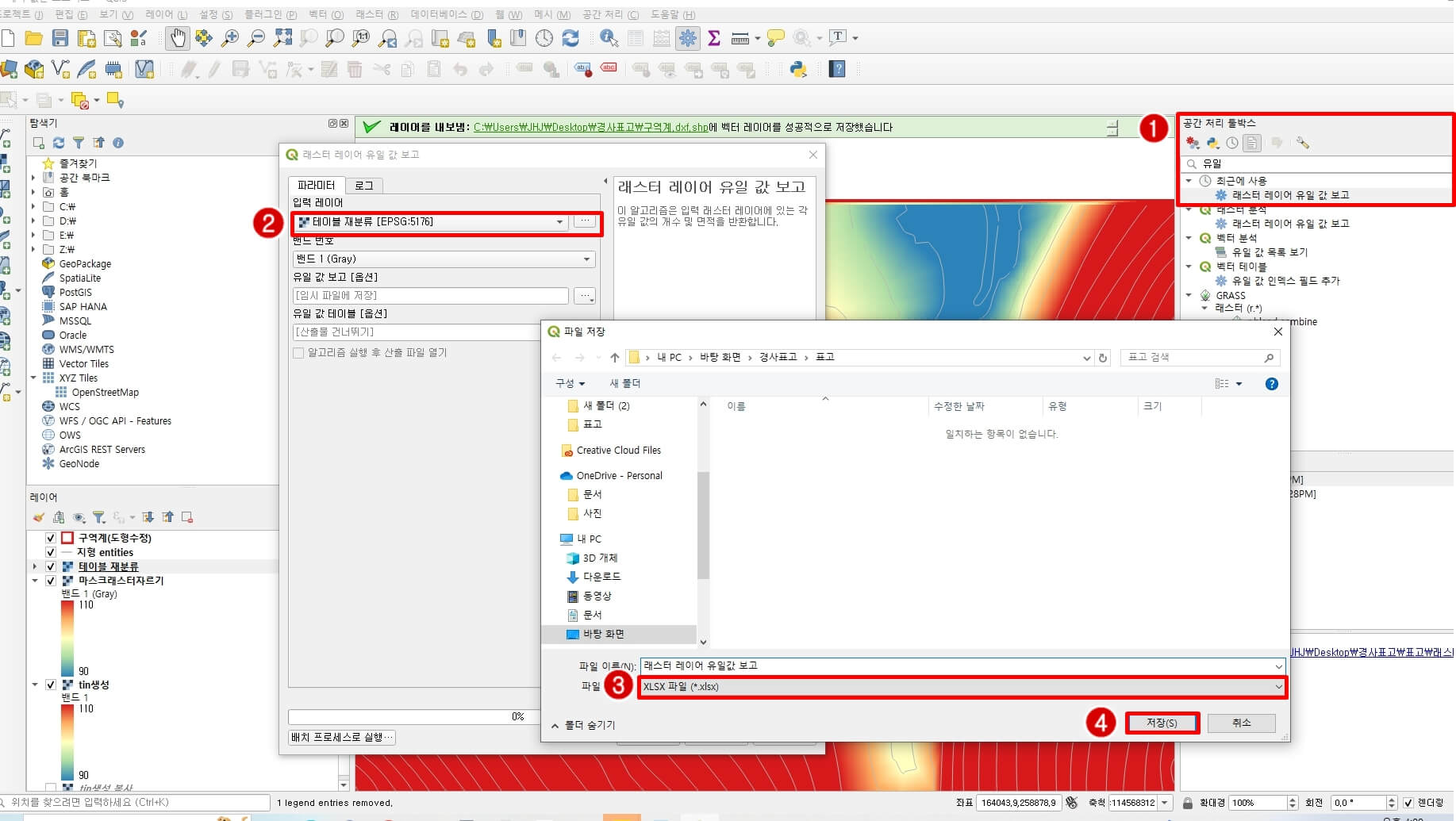The image size is (1456, 821).
Task: Toggle visibility of 테이블 재분류 layer
Action: pyautogui.click(x=51, y=566)
